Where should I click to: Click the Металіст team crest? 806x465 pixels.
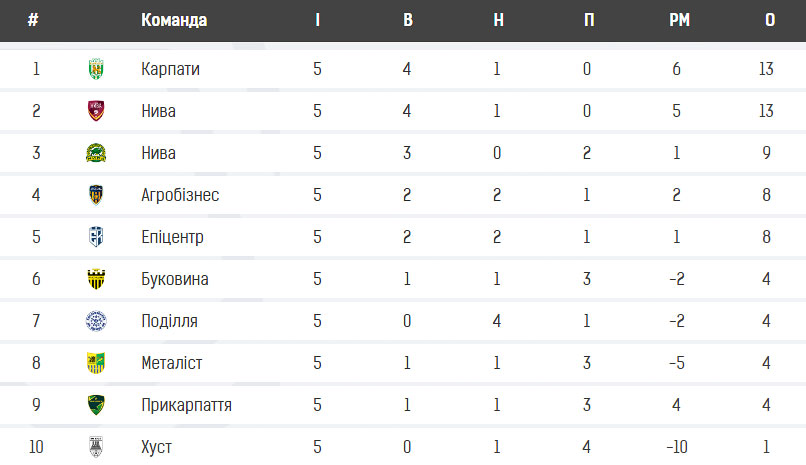pyautogui.click(x=96, y=363)
